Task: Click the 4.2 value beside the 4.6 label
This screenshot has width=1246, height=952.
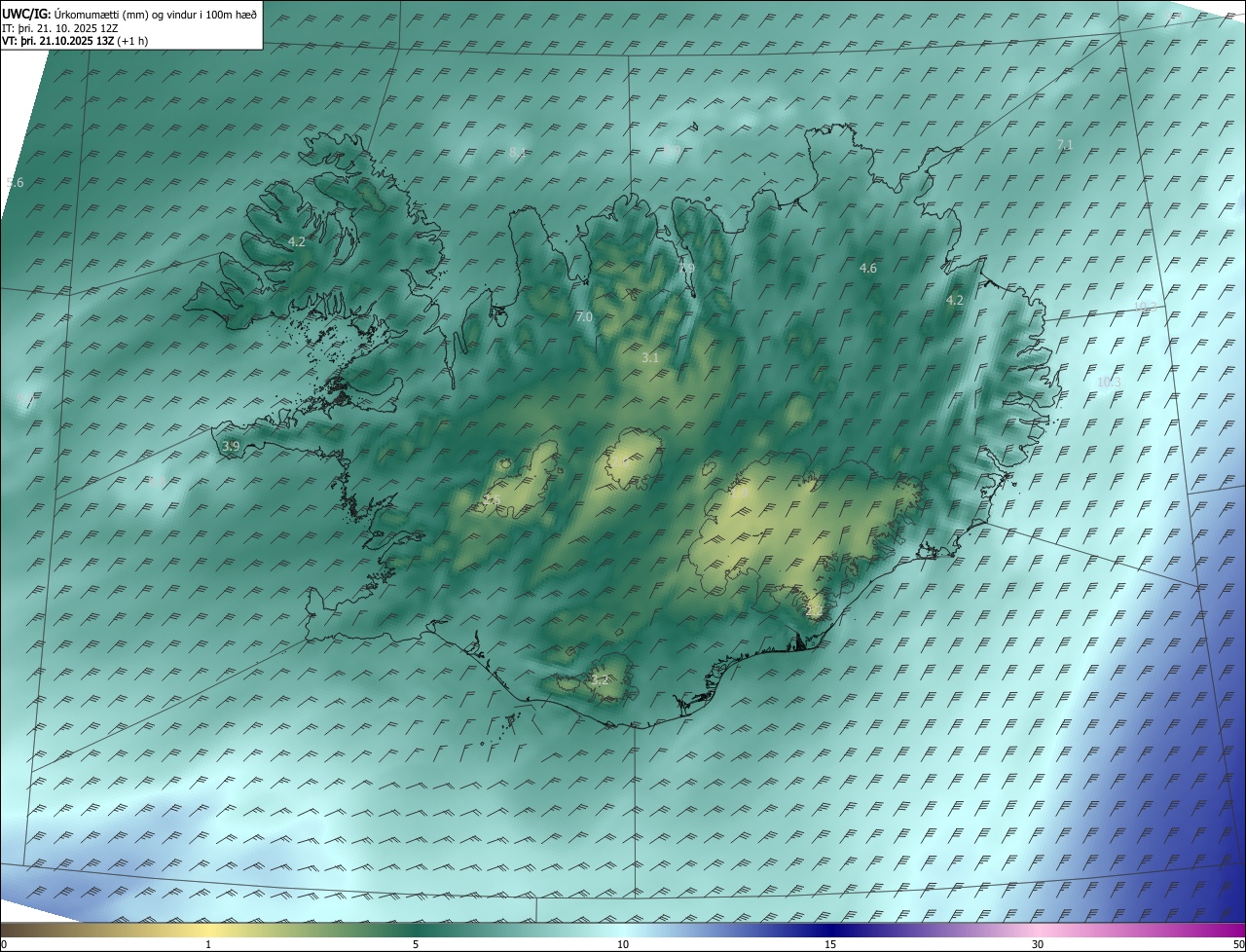Action: tap(955, 301)
